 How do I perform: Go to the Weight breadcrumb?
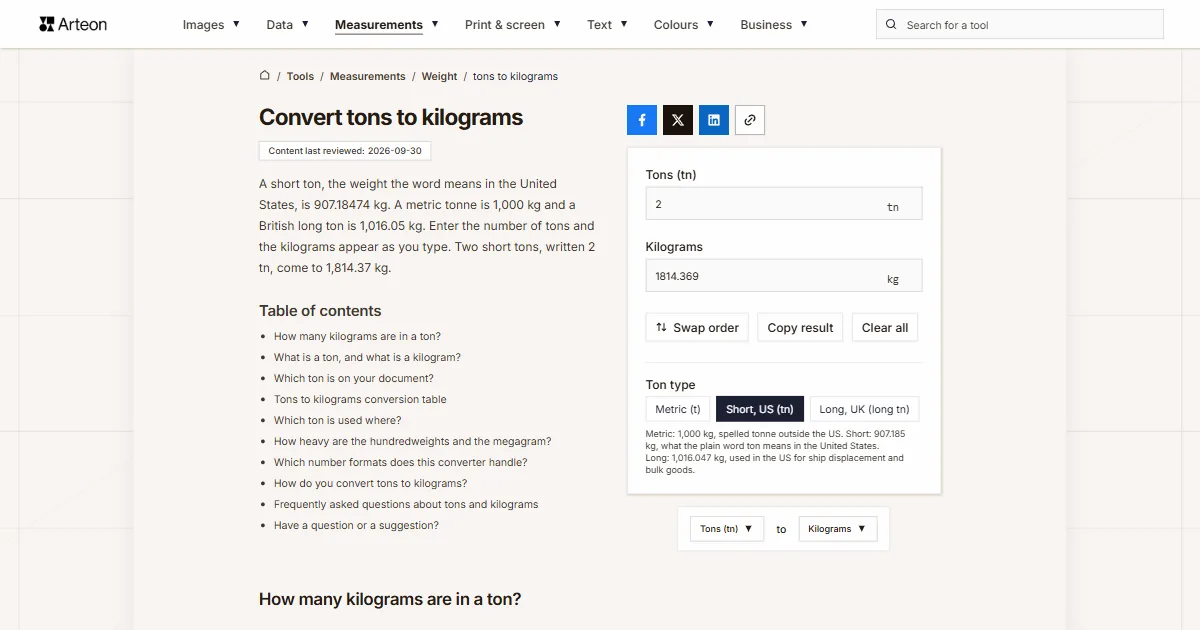point(439,76)
